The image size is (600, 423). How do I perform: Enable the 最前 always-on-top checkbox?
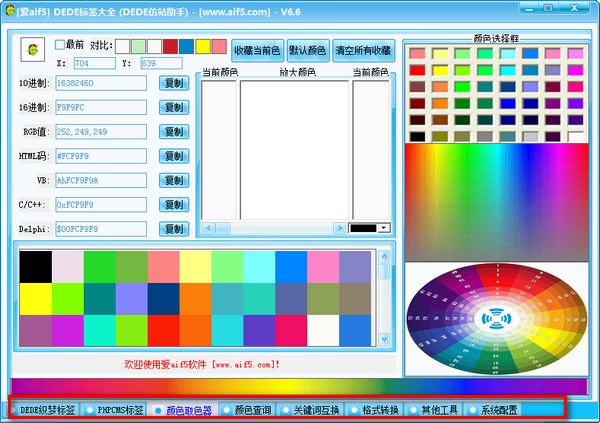59,45
